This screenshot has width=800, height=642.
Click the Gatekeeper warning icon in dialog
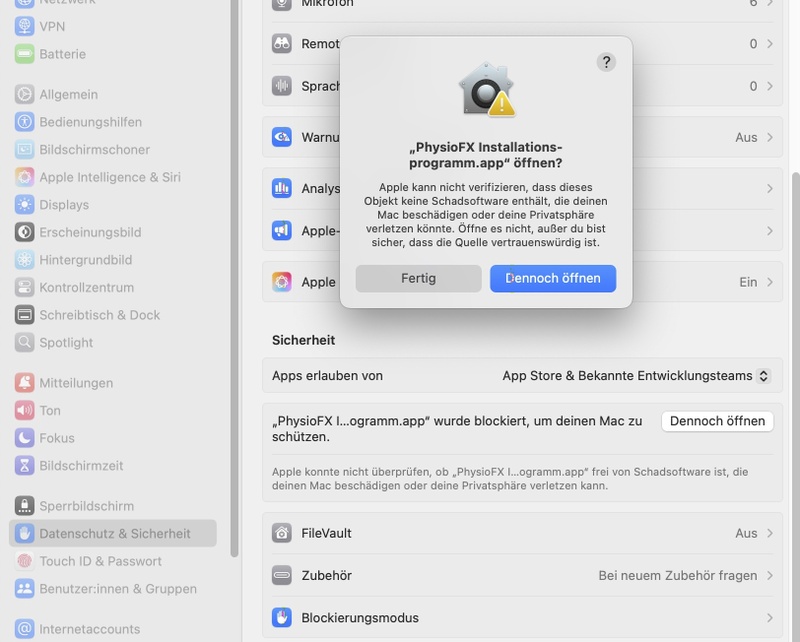[486, 90]
